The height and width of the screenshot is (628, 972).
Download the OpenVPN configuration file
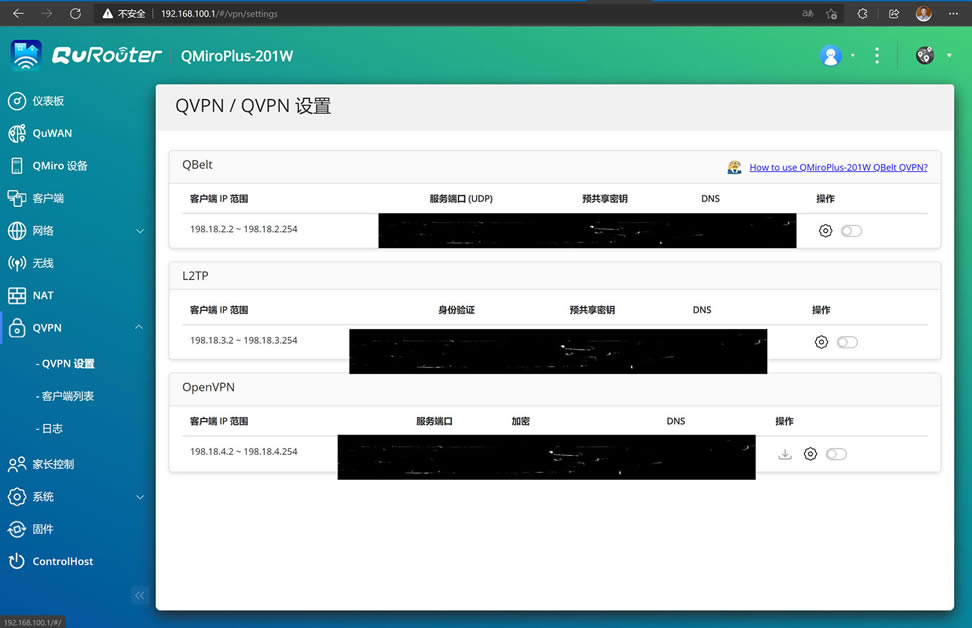[785, 454]
